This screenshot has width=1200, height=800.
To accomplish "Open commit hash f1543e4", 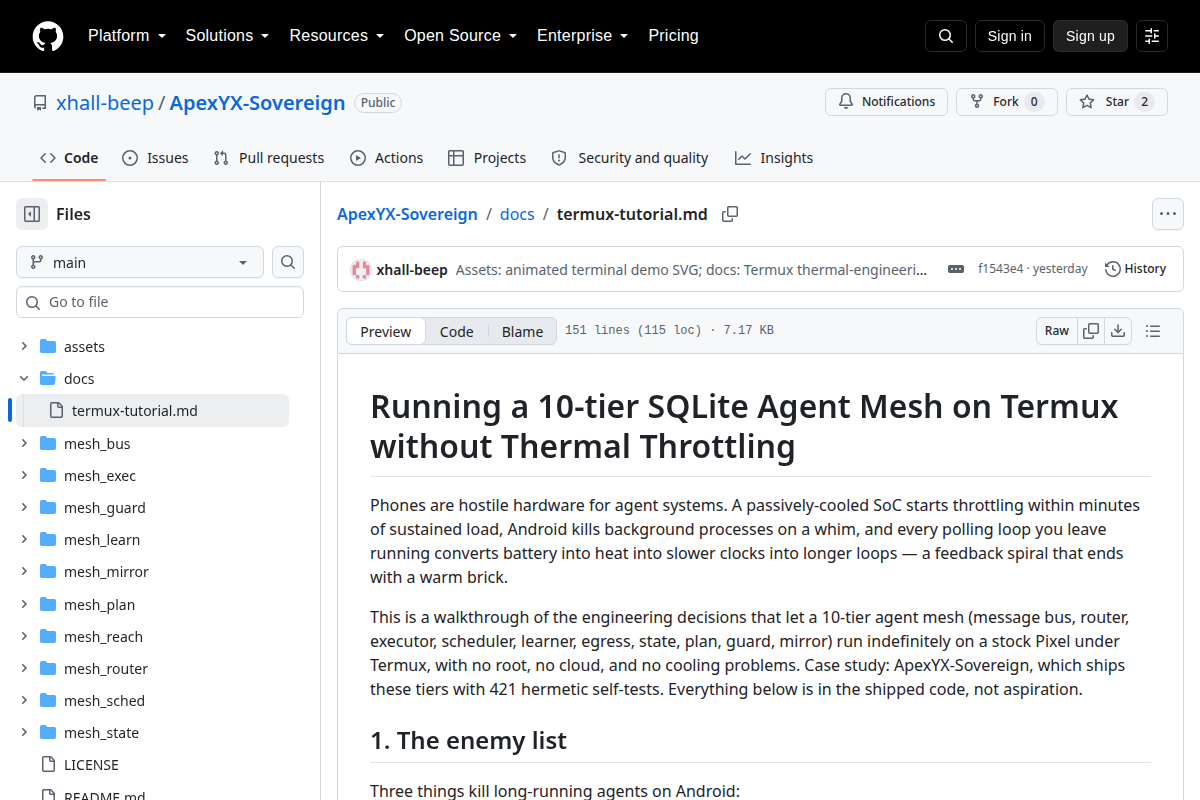I will pos(1000,269).
